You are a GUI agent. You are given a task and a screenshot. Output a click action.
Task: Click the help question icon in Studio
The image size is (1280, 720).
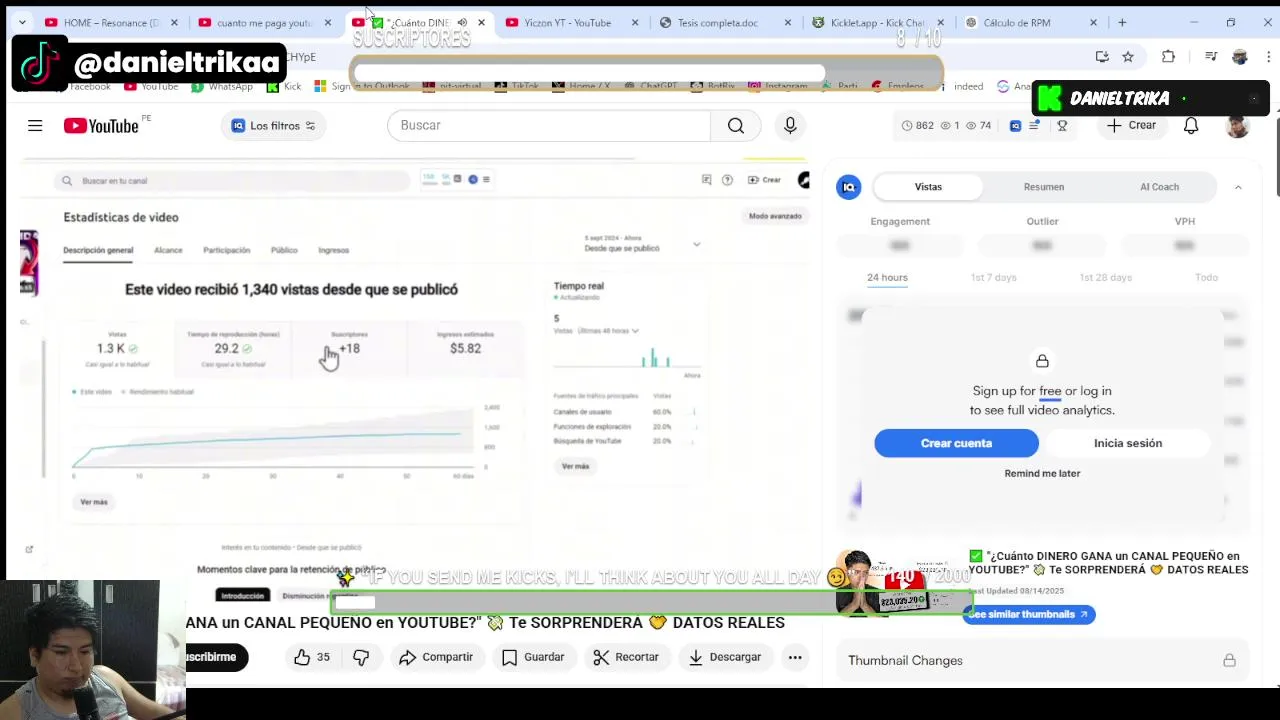pyautogui.click(x=727, y=180)
